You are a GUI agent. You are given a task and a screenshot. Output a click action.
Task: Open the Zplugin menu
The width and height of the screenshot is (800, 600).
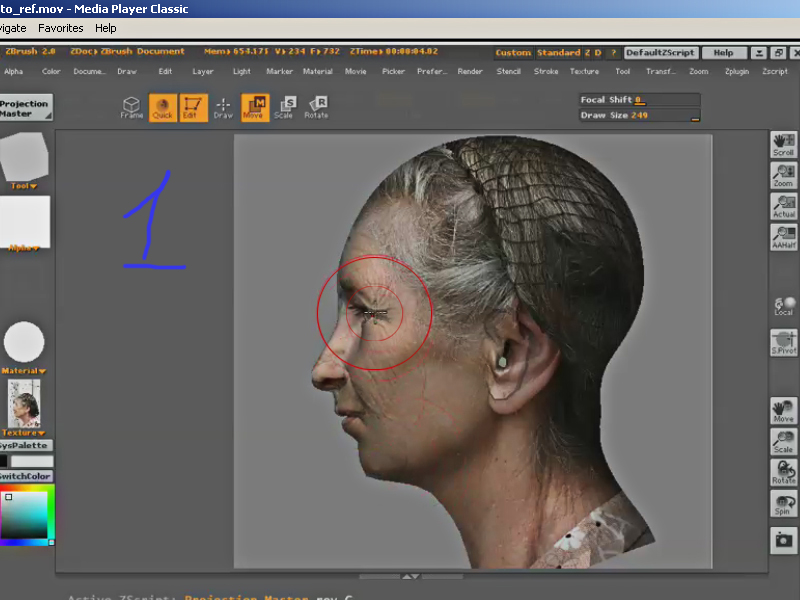pyautogui.click(x=736, y=72)
